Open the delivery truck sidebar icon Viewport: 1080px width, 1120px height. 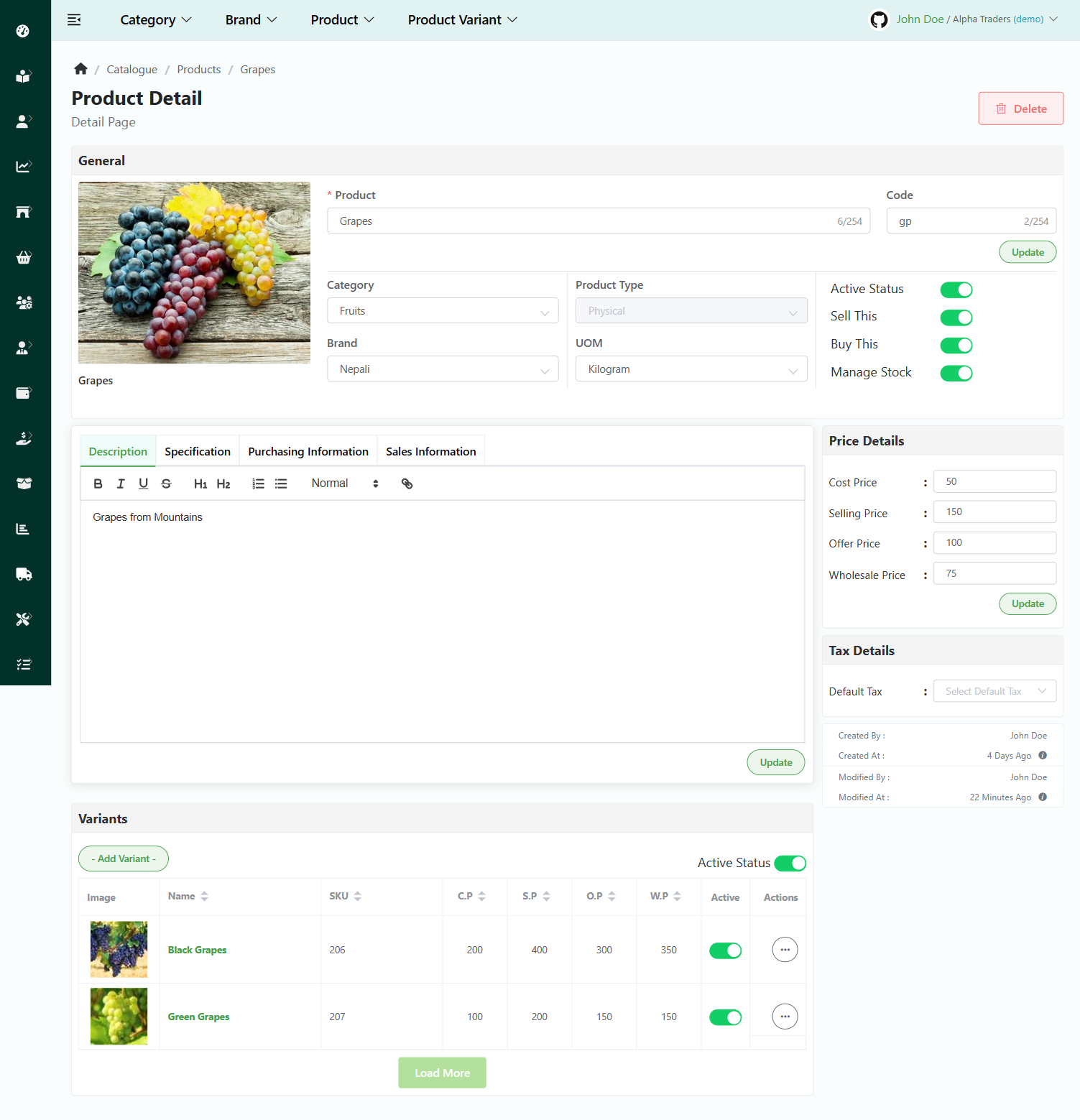(24, 574)
